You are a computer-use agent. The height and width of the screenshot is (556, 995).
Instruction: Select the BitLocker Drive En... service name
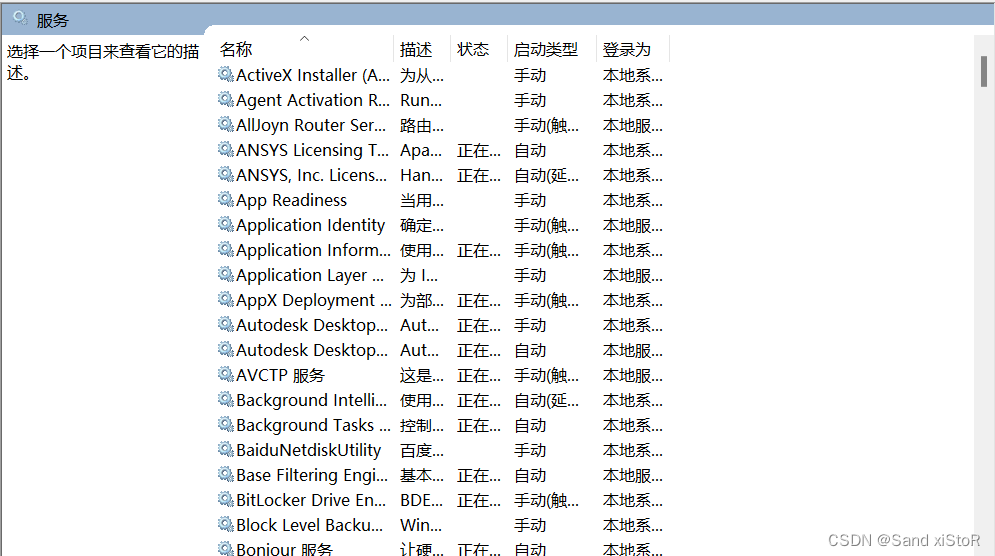tap(311, 501)
